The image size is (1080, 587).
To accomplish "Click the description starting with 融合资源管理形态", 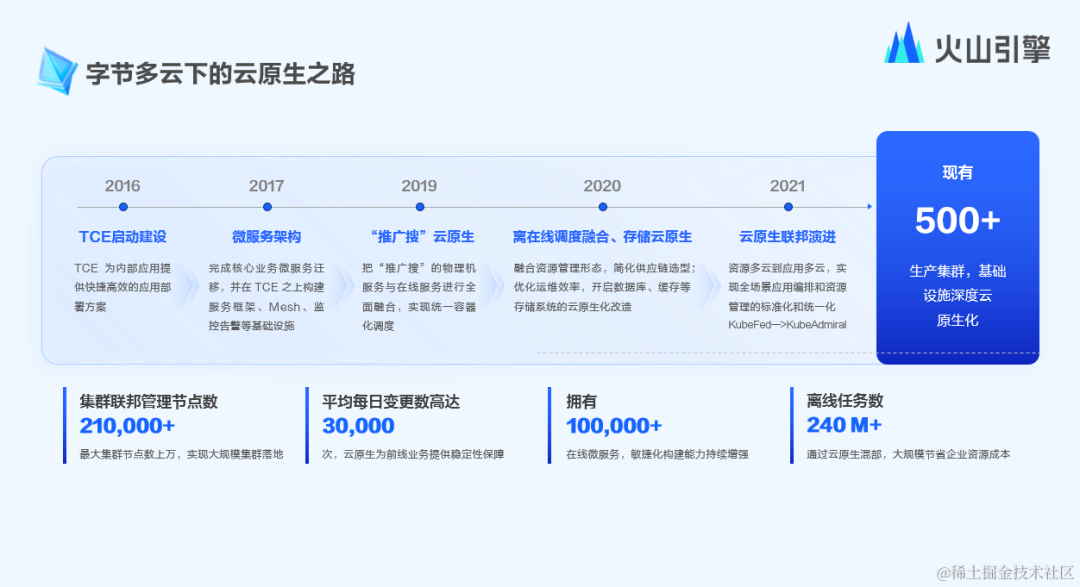I will (605, 287).
